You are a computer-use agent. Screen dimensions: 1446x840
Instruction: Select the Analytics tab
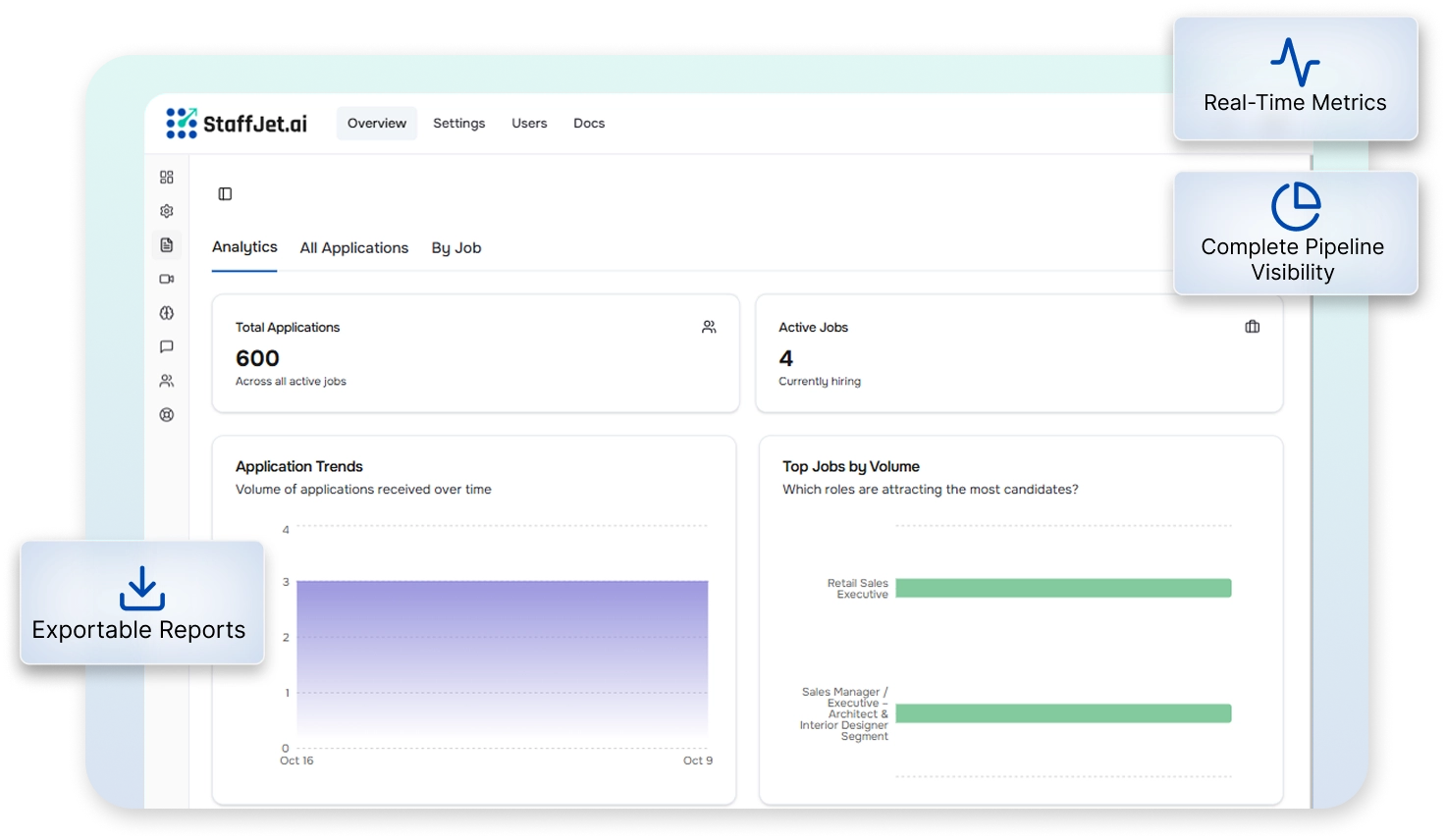pos(244,247)
